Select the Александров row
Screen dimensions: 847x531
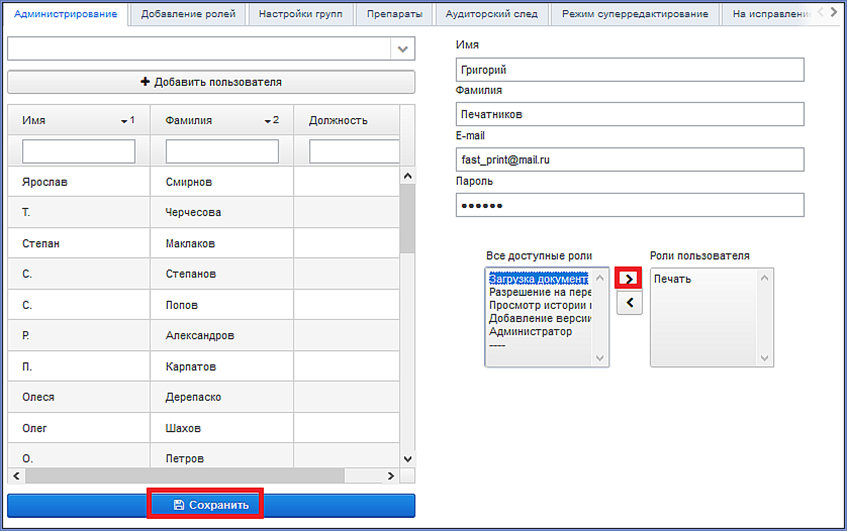click(204, 335)
